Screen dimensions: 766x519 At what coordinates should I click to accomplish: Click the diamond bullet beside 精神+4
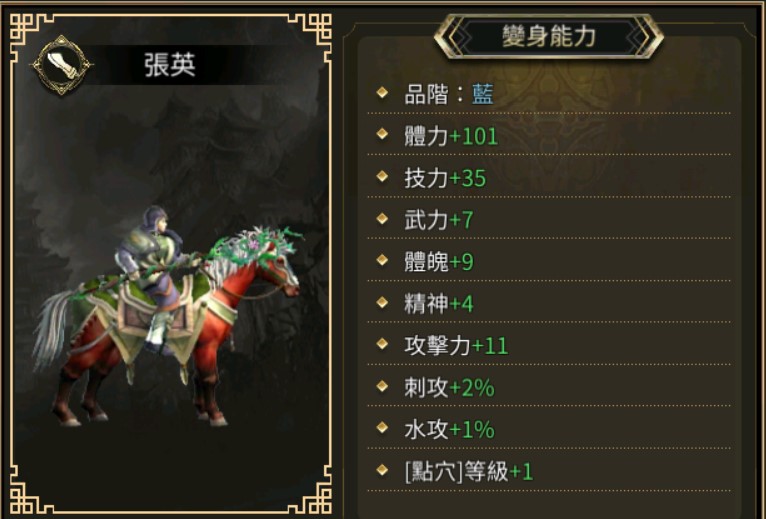[383, 302]
